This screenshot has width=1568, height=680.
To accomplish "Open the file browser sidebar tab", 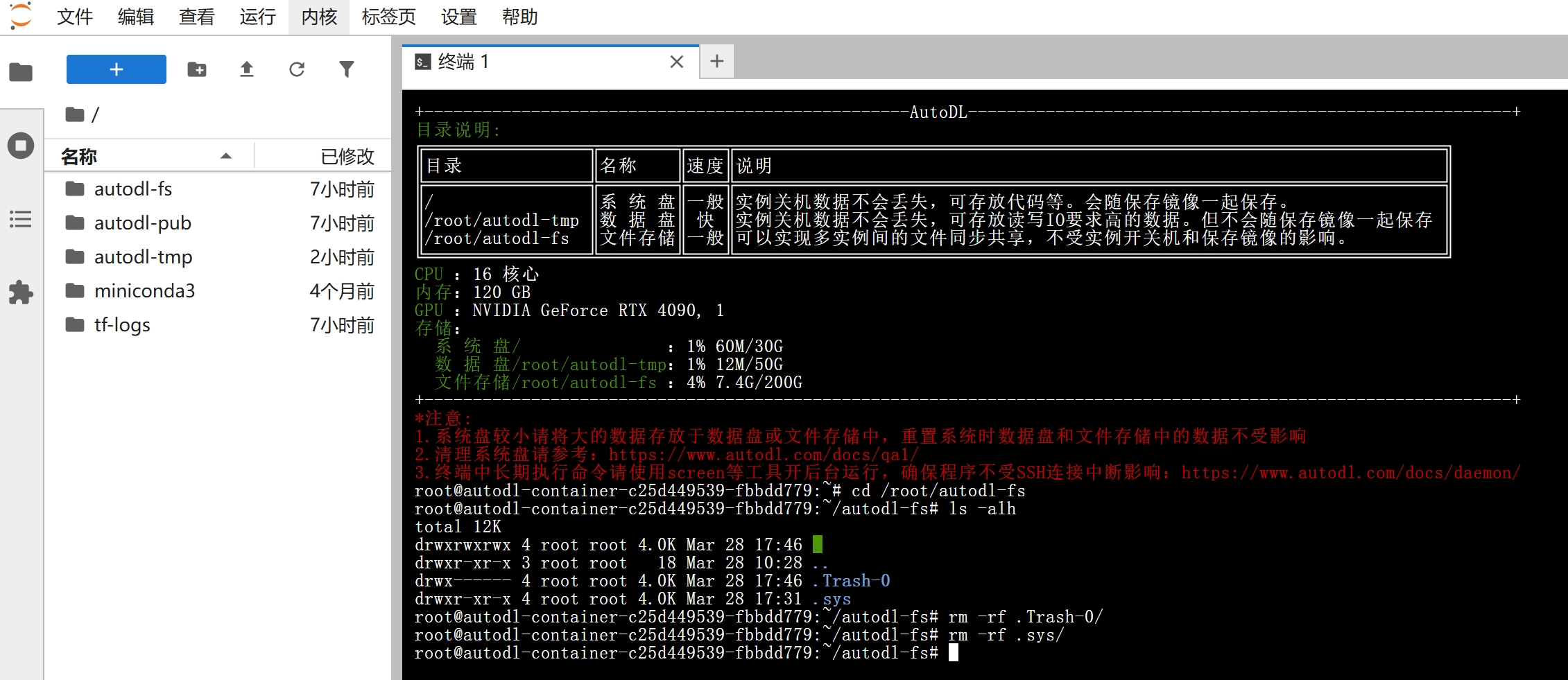I will pos(21,71).
